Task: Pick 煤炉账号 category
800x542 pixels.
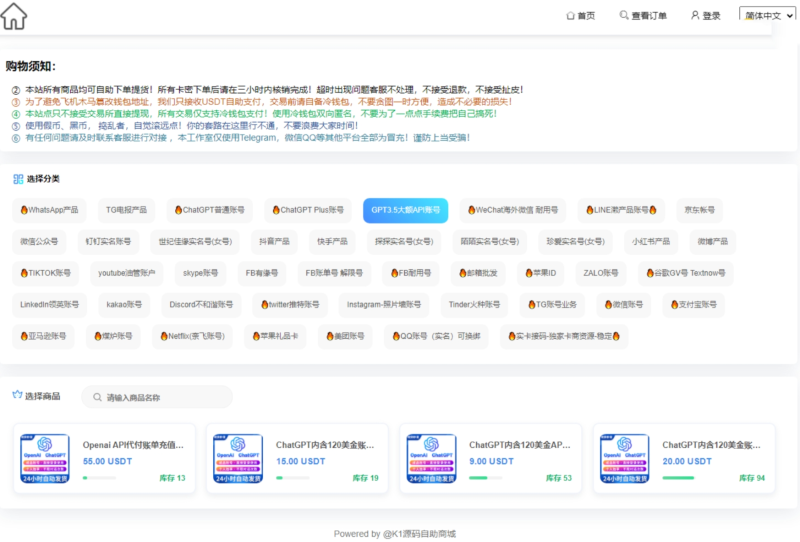Action: [x=113, y=337]
